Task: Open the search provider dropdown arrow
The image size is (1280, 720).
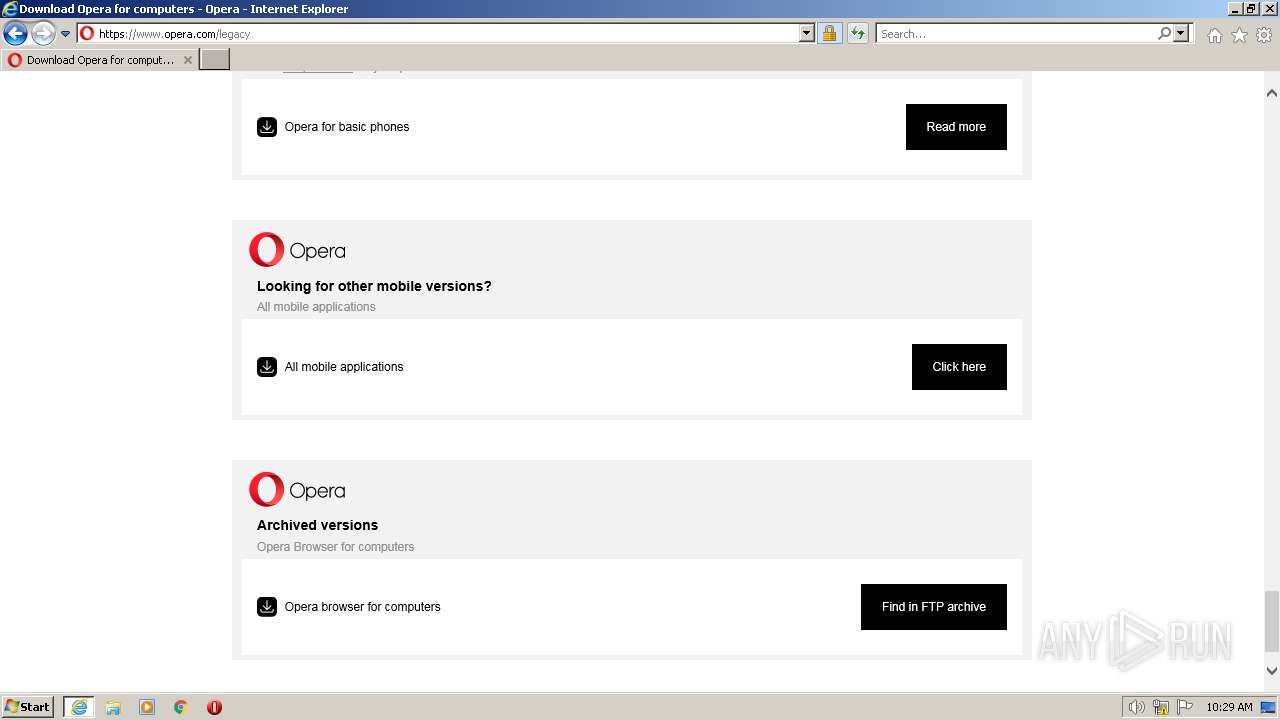Action: click(x=1181, y=33)
